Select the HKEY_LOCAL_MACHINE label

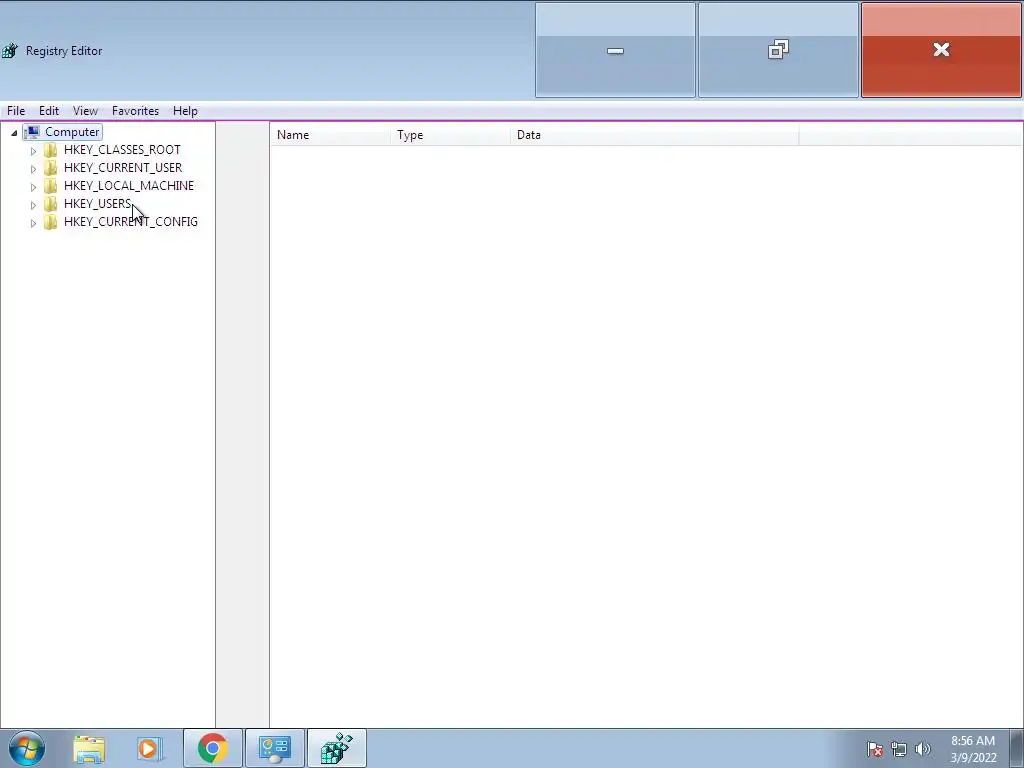129,186
